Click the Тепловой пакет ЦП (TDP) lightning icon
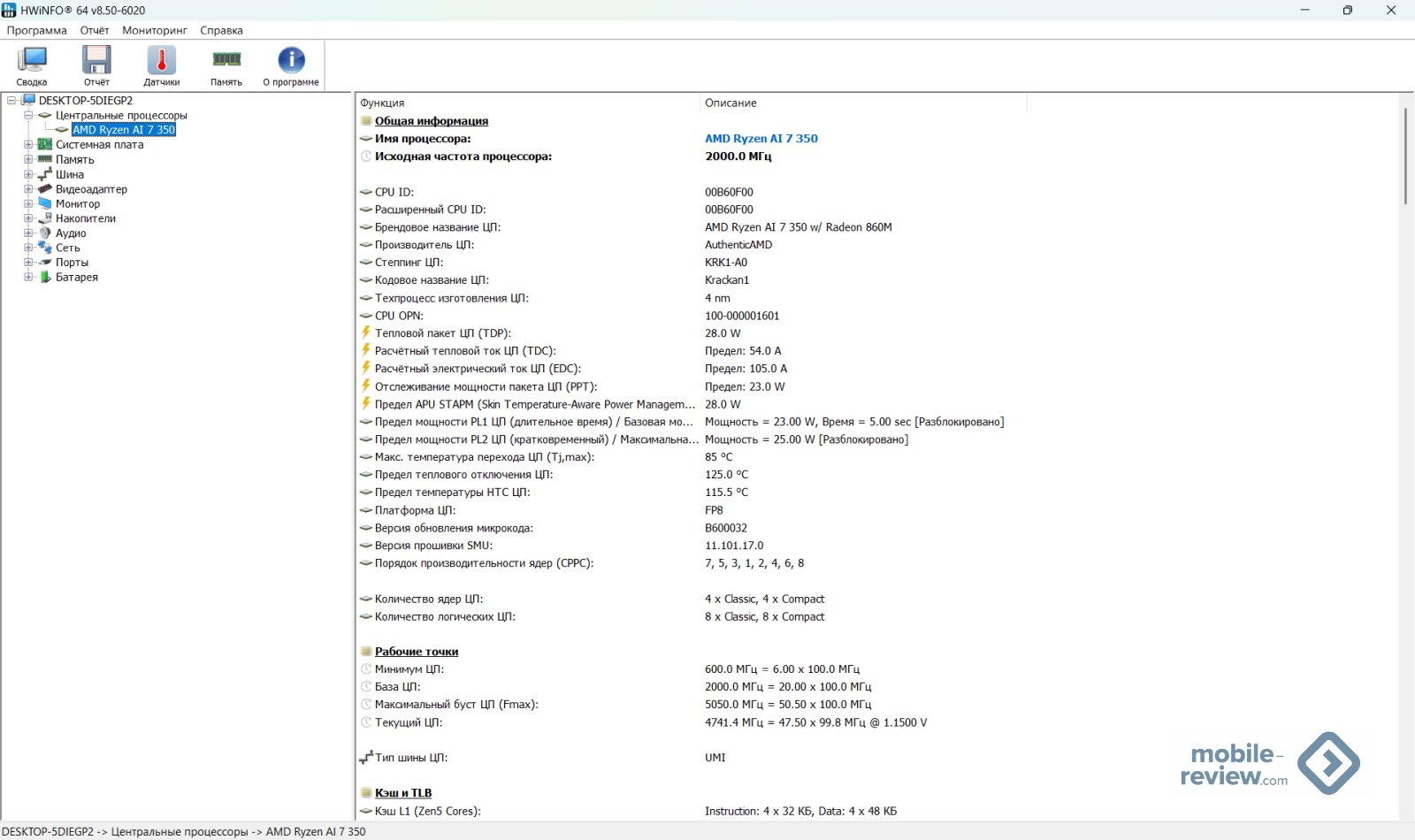The width and height of the screenshot is (1415, 840). point(366,332)
